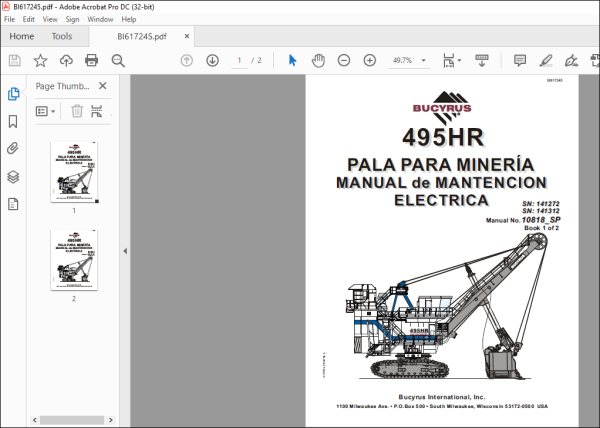Switch to the Home tab
The image size is (600, 428).
pyautogui.click(x=22, y=36)
